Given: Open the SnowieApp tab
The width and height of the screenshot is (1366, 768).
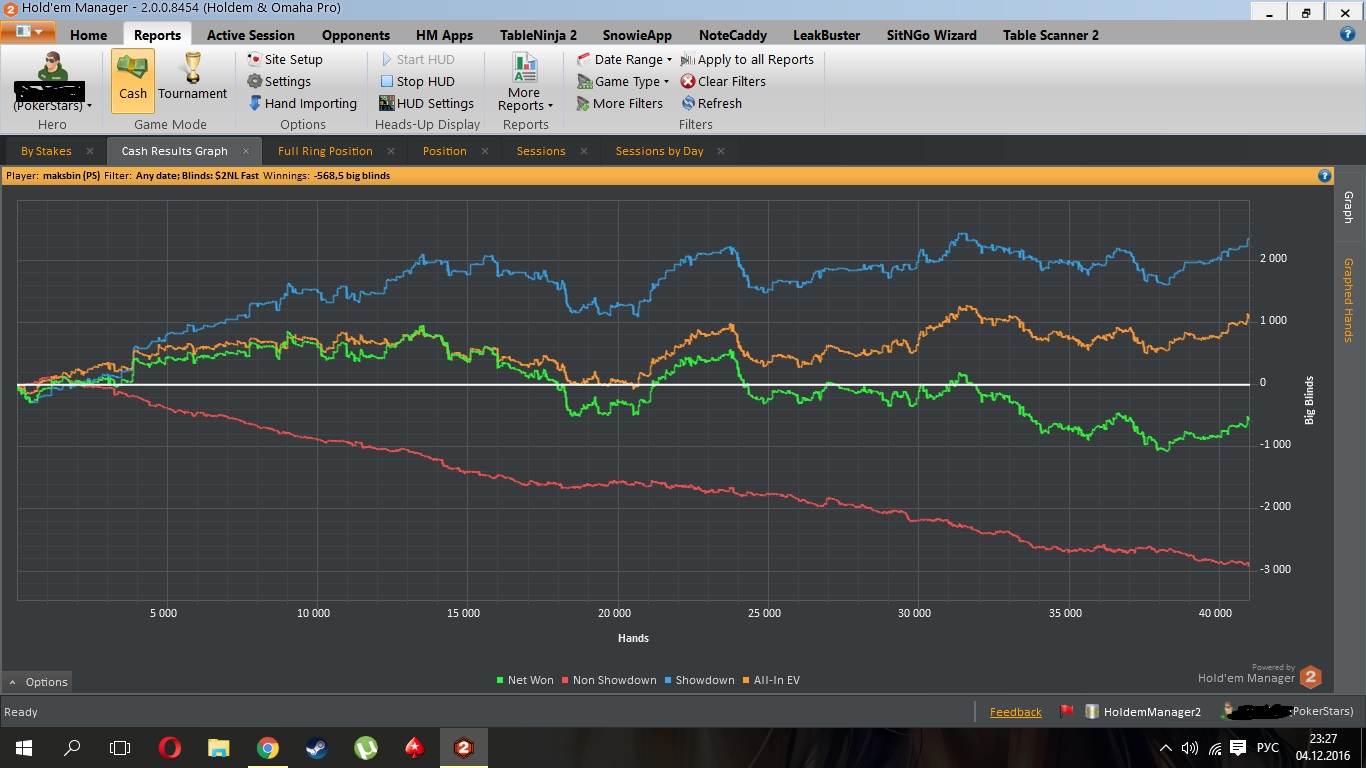Looking at the screenshot, I should pos(637,35).
